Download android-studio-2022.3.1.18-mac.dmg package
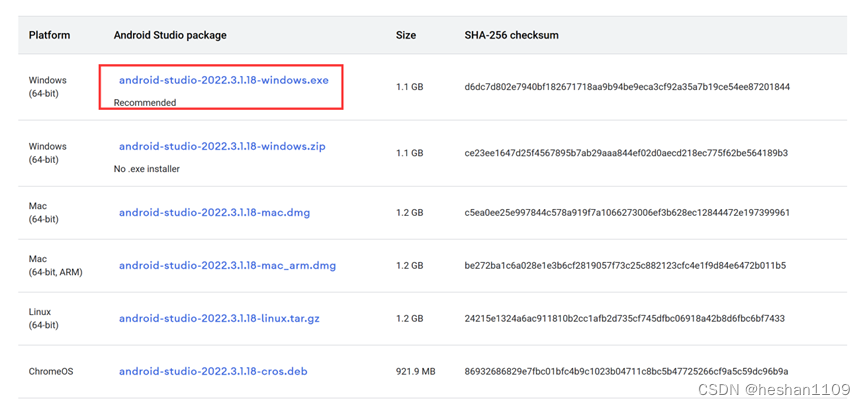Image resolution: width=865 pixels, height=405 pixels. pos(214,212)
